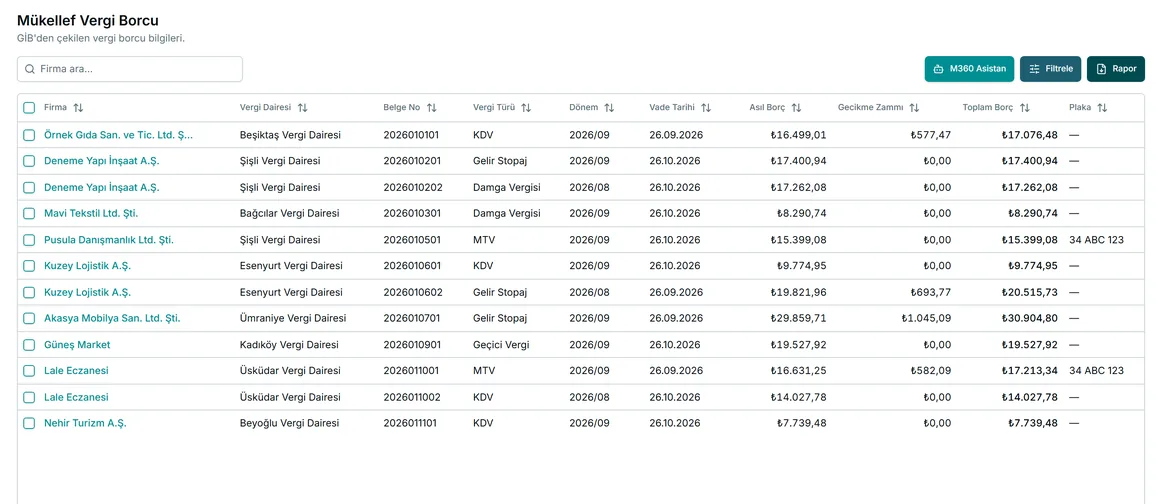This screenshot has width=1162, height=504.
Task: Click Geçici Vergi tax type cell
Action: click(x=501, y=345)
